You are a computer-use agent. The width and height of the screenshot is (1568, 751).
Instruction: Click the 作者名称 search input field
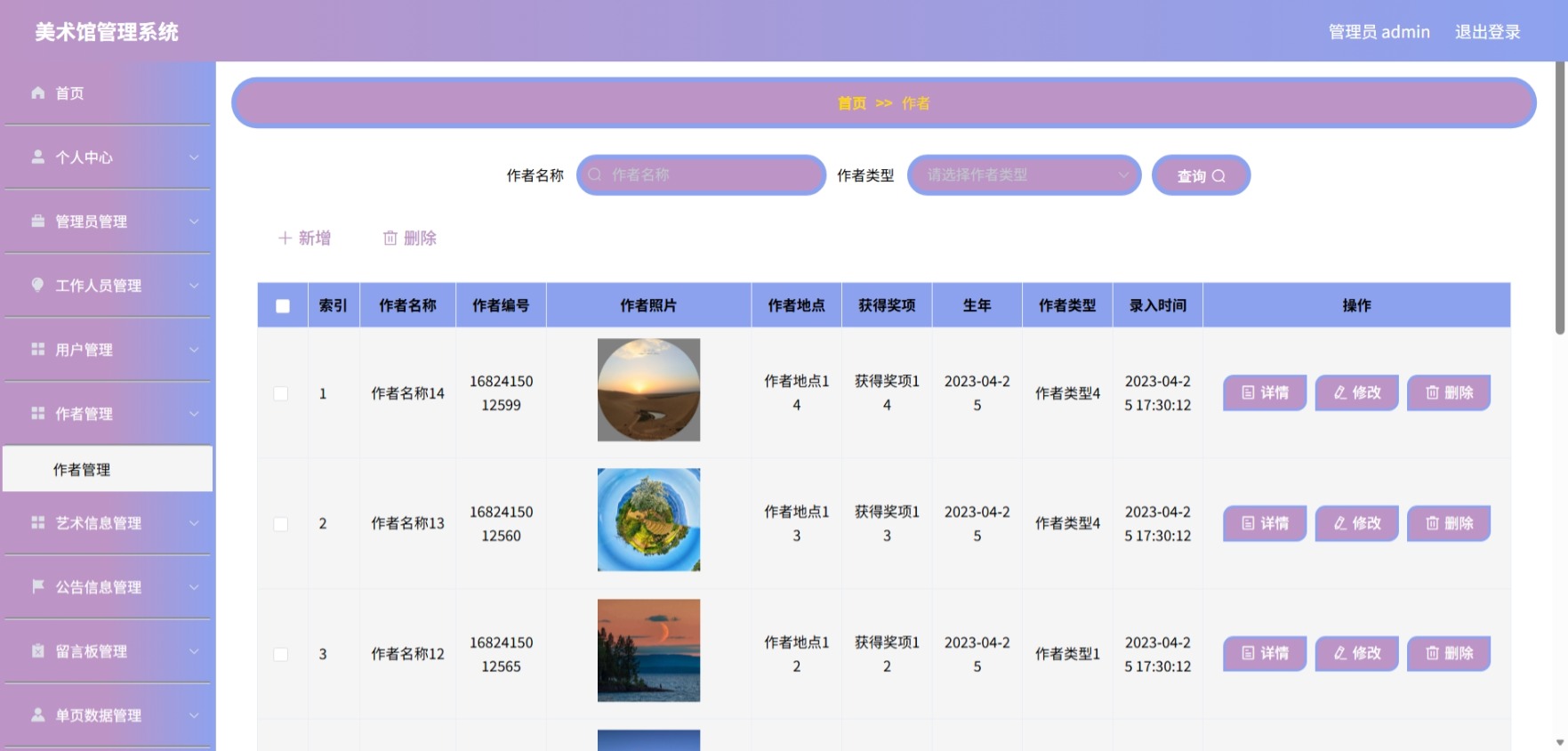coord(701,175)
